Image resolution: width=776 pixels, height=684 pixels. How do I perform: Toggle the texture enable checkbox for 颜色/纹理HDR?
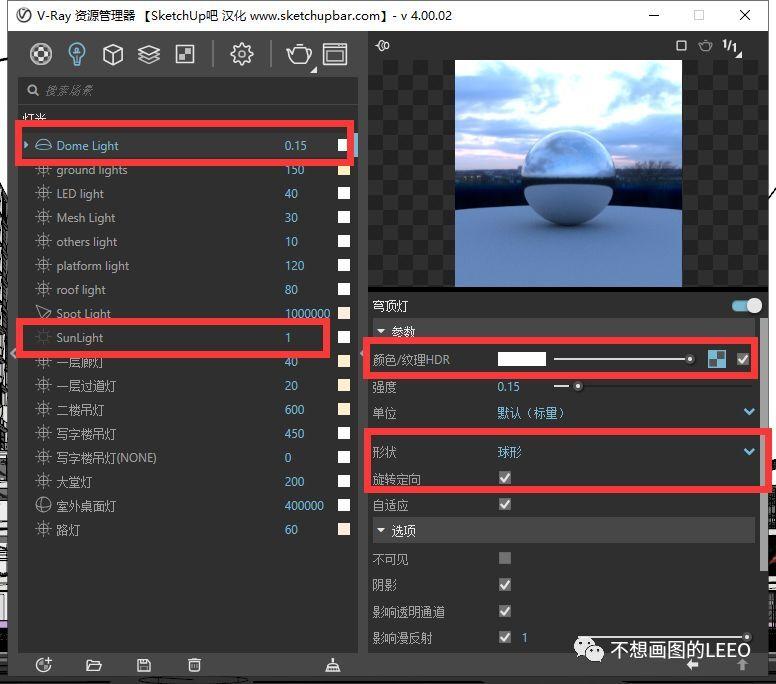tap(743, 359)
